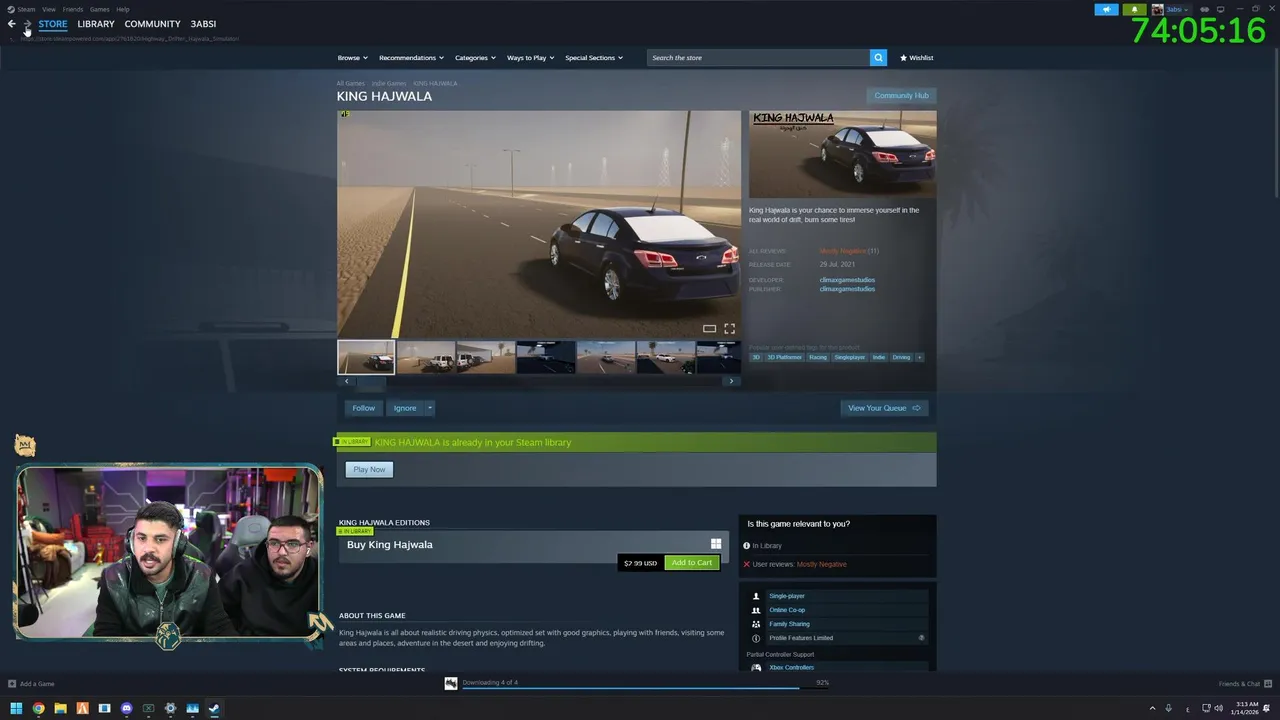This screenshot has height=720, width=1280.
Task: Open climaxgamestudios developer link
Action: click(x=847, y=280)
